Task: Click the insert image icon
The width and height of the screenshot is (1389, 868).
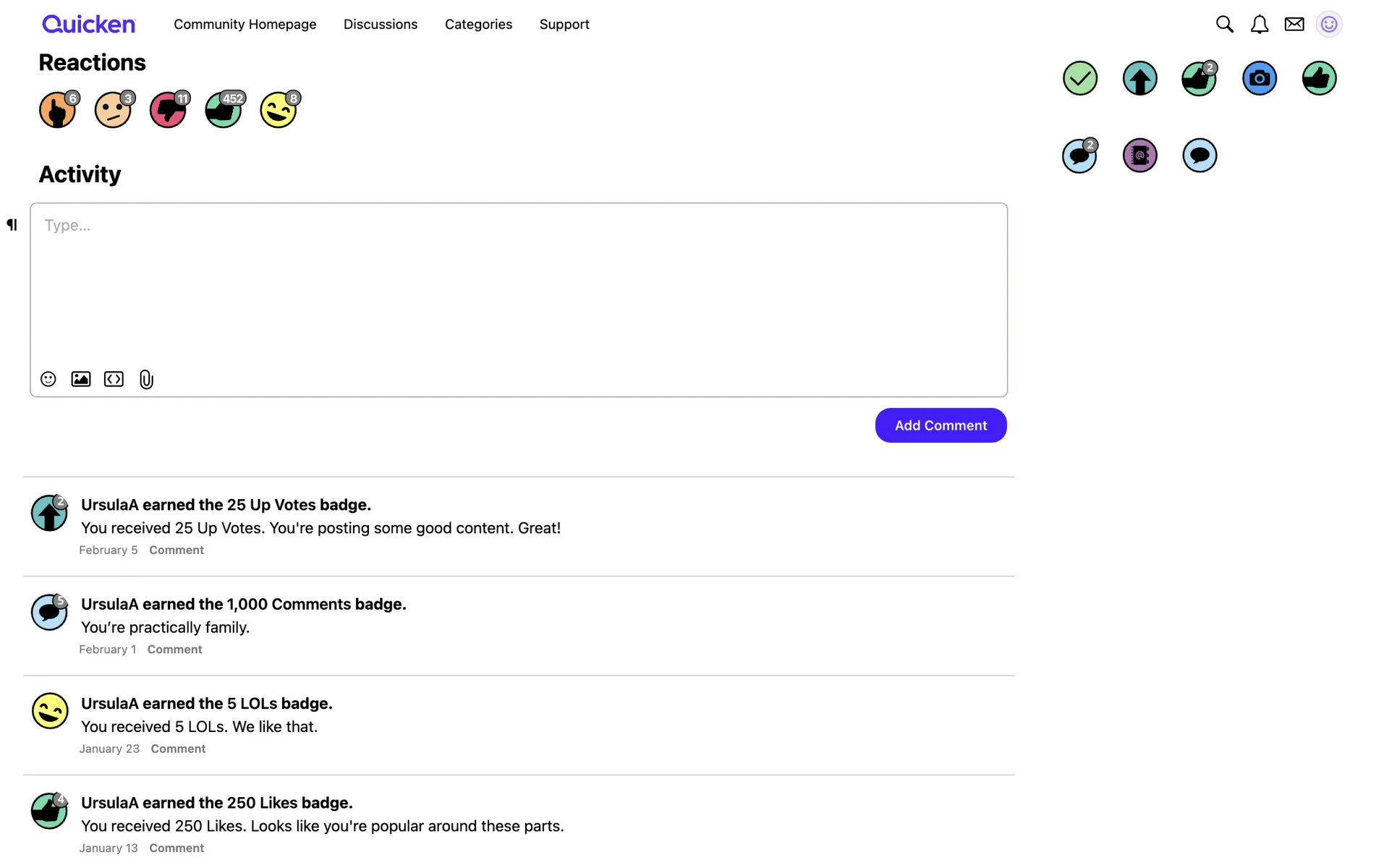Action: (x=81, y=379)
